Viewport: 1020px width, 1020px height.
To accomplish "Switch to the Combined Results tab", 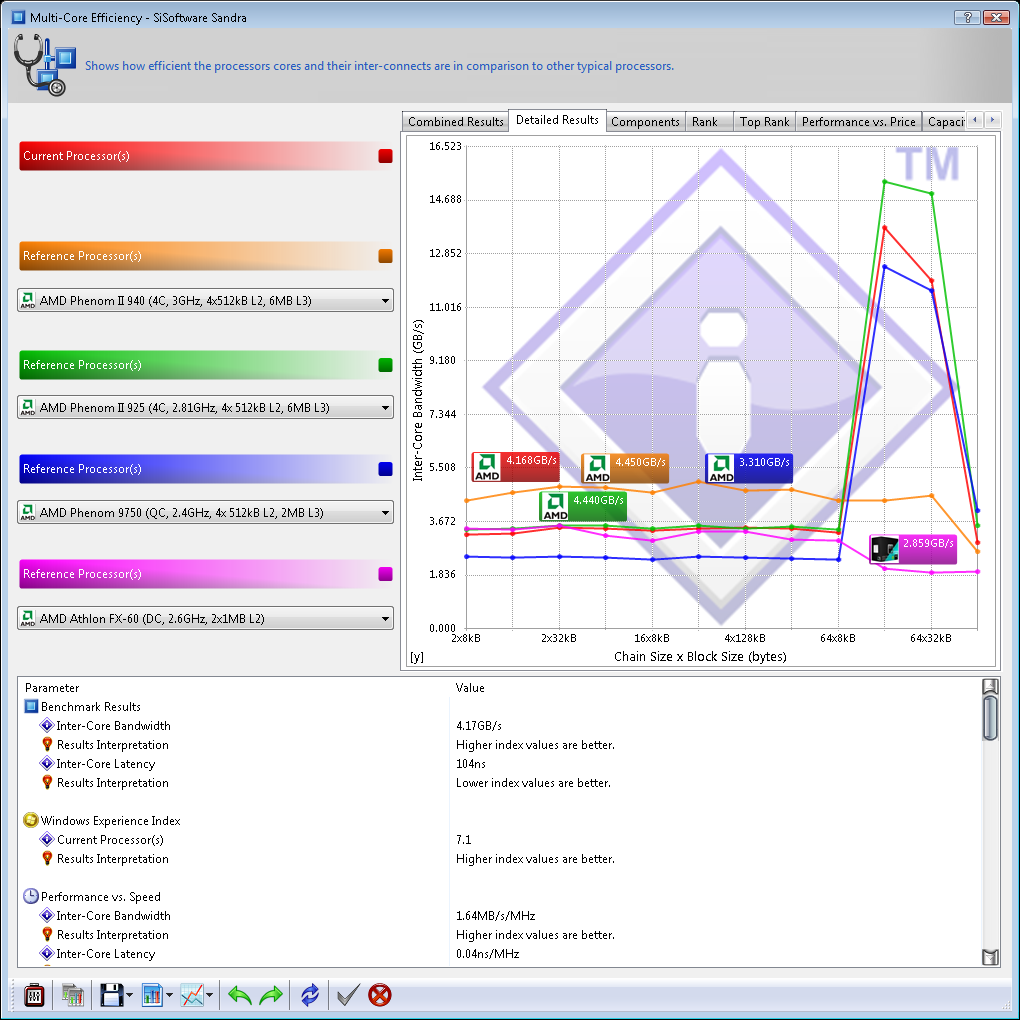I will 455,122.
